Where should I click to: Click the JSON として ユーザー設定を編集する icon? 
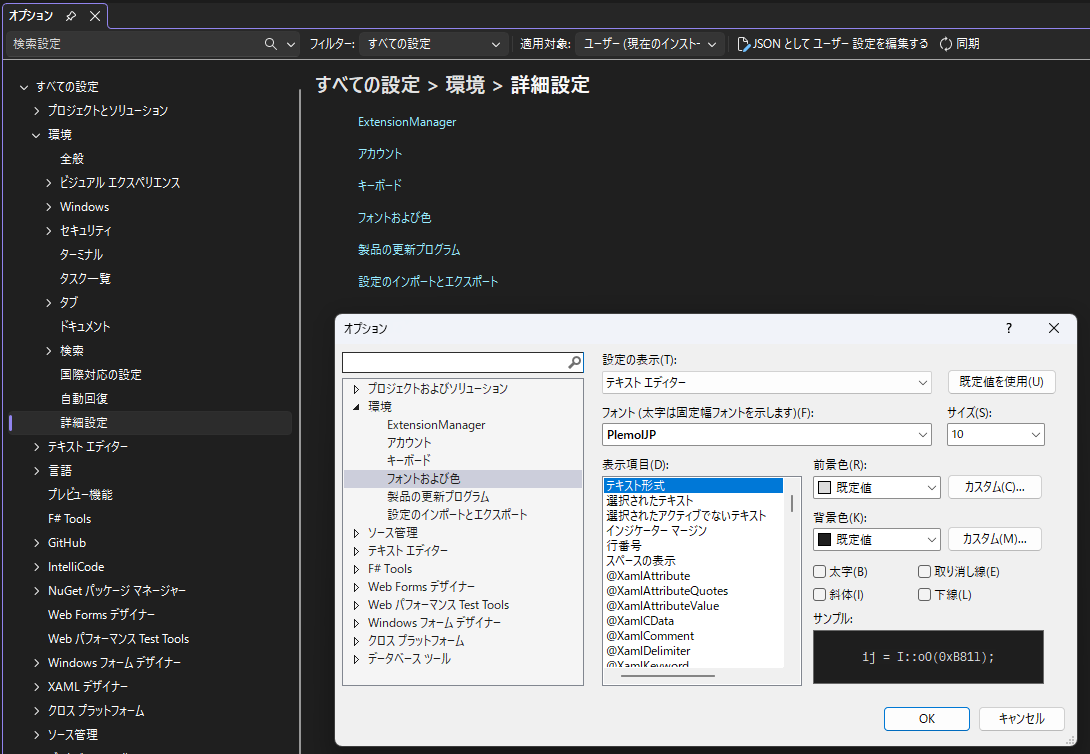[742, 44]
